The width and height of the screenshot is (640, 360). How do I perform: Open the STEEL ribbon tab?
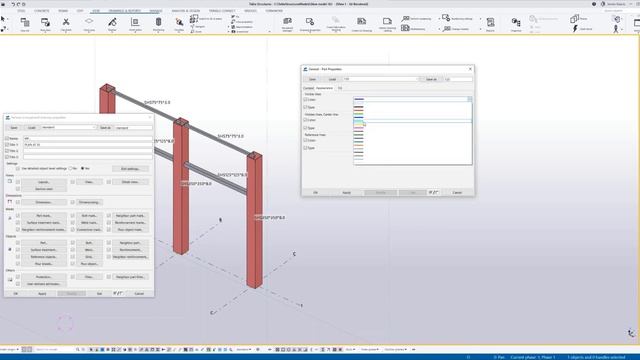tap(21, 11)
